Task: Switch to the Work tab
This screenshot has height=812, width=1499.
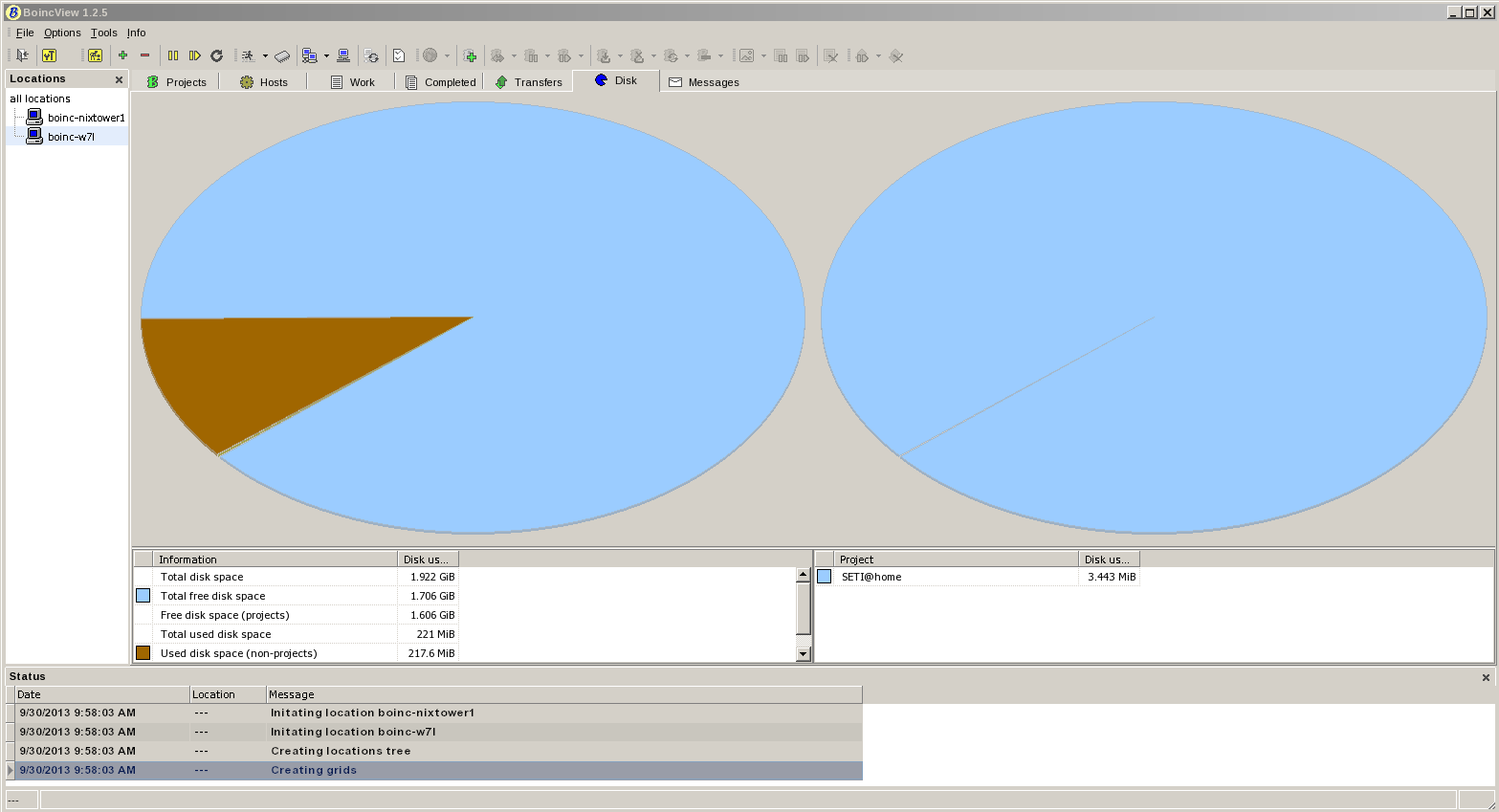Action: 352,82
